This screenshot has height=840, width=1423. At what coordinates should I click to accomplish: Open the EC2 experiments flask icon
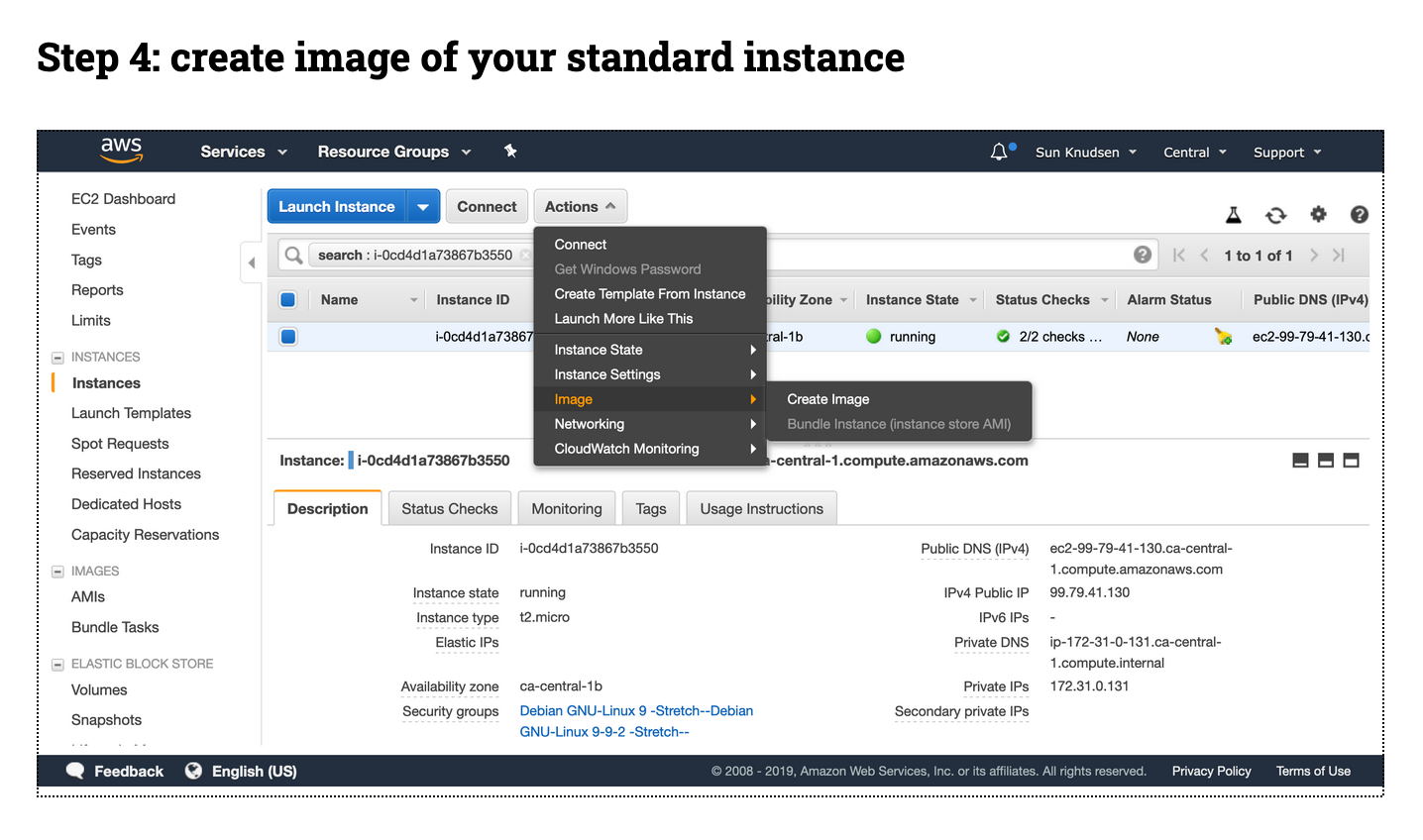coord(1234,214)
